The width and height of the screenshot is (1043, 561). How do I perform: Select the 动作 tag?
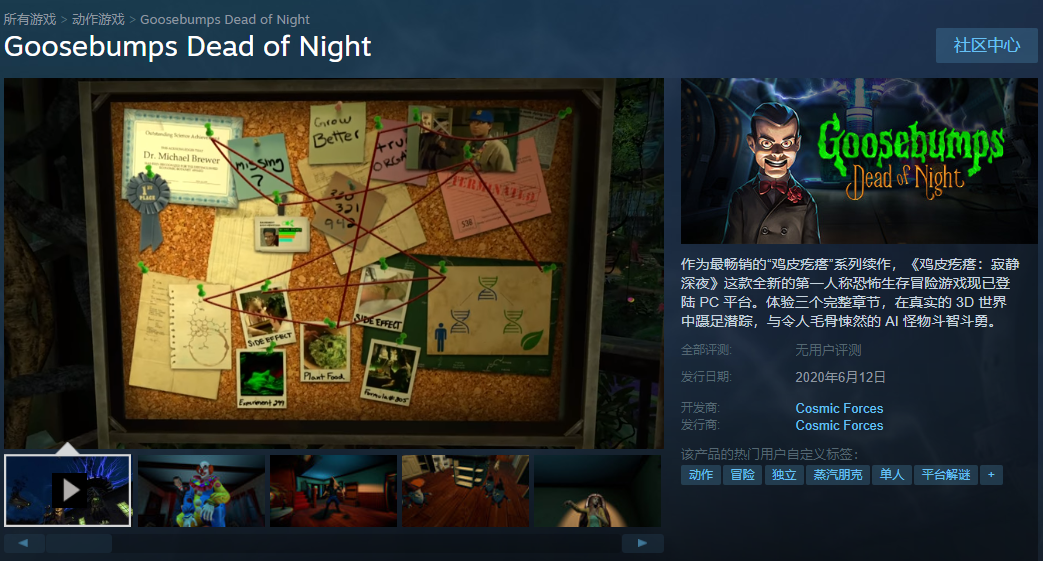coord(701,475)
